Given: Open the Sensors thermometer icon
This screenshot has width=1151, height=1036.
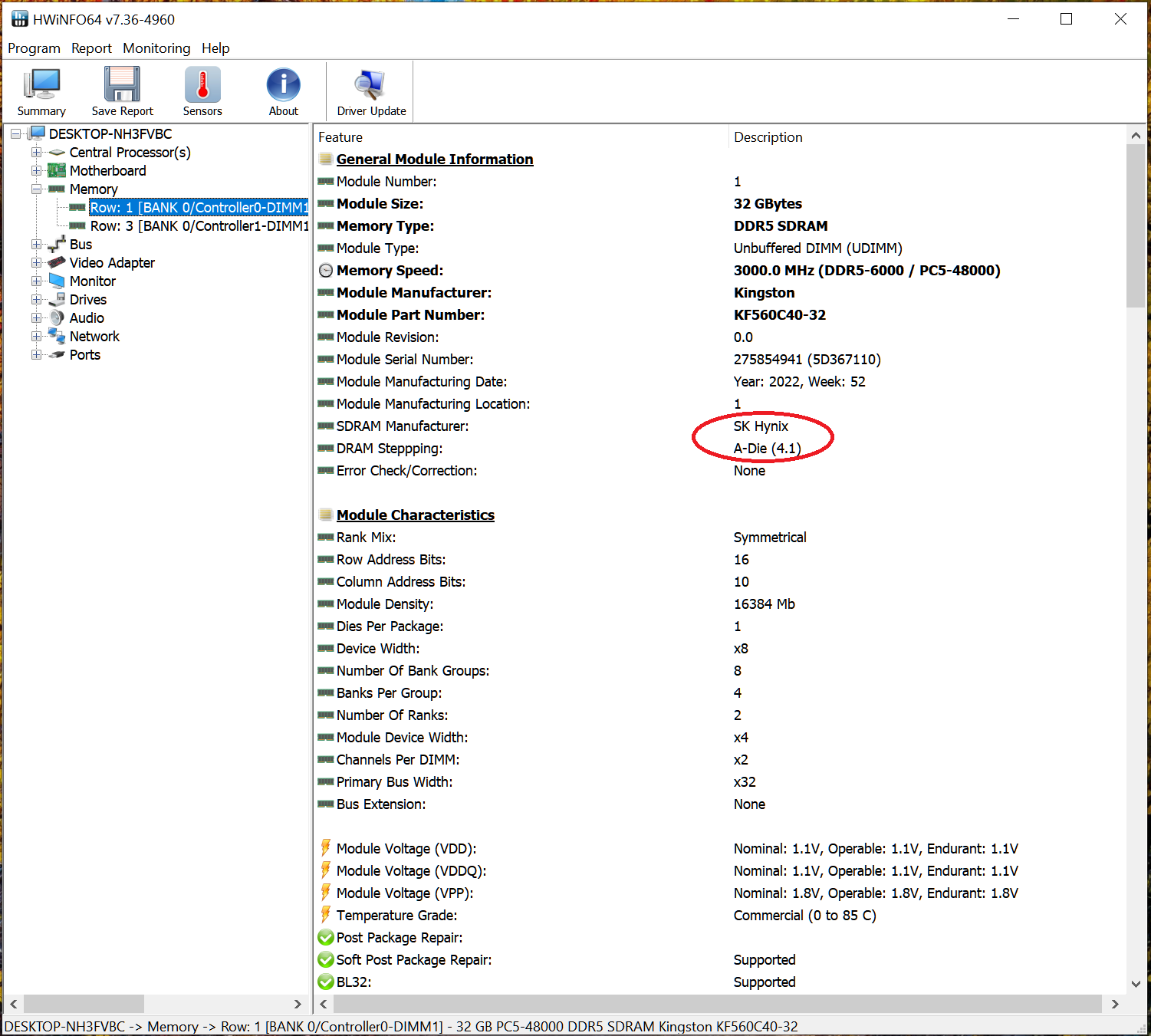Looking at the screenshot, I should tap(202, 84).
